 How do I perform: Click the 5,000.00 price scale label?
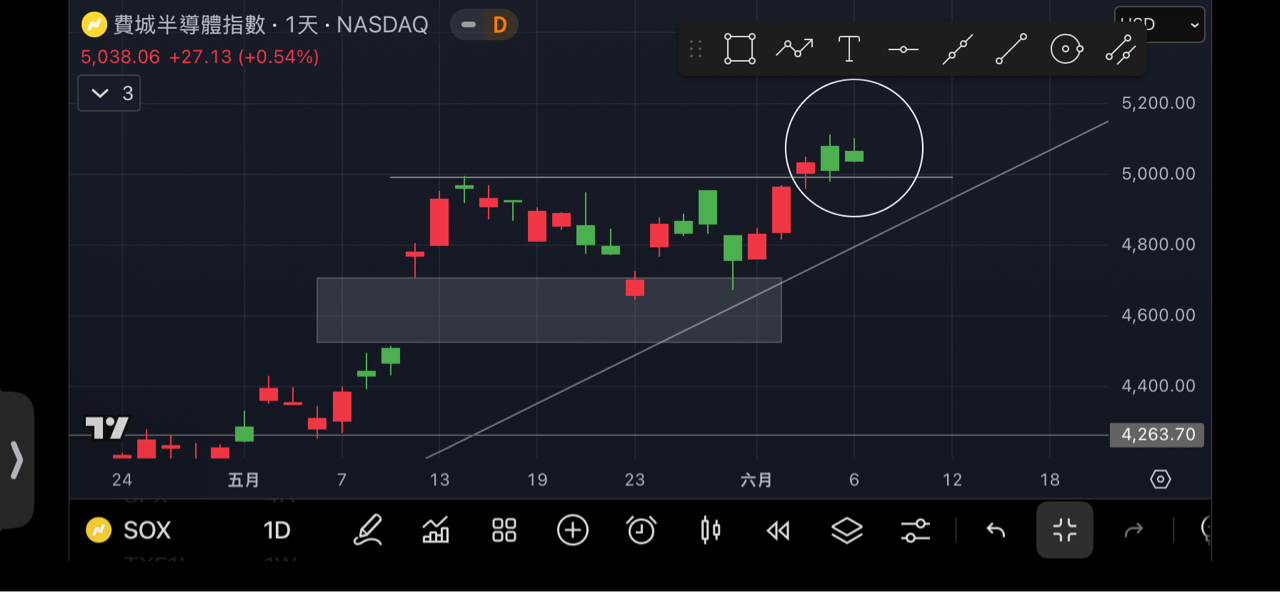tap(1158, 174)
